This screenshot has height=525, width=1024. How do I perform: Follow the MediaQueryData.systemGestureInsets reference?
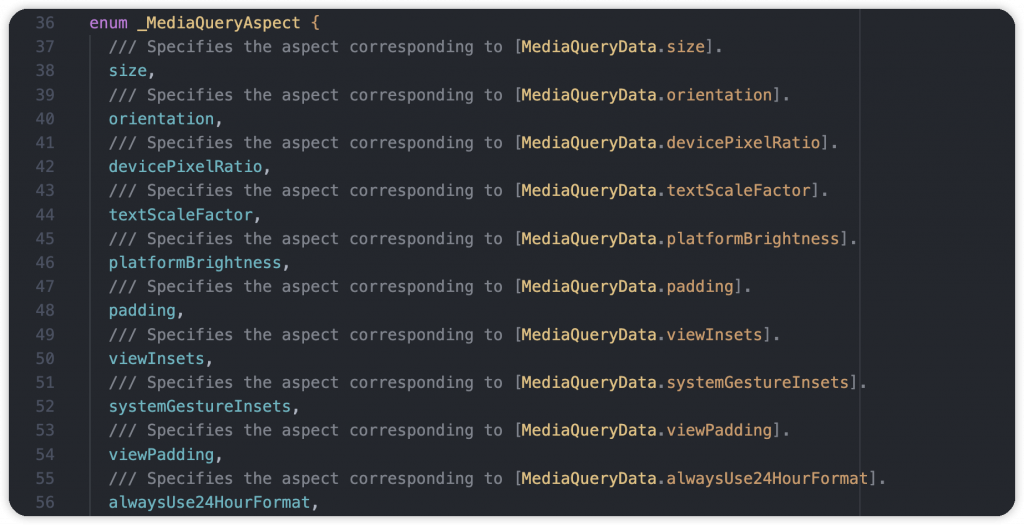[x=685, y=382]
